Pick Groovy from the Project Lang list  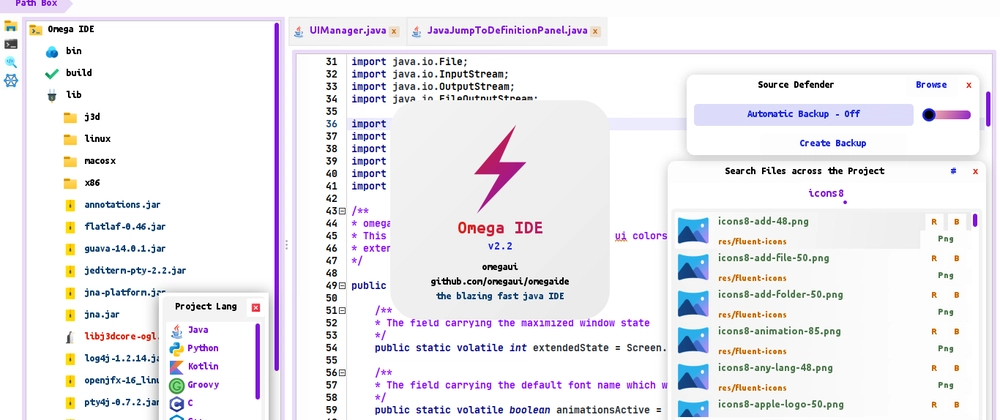coord(203,384)
